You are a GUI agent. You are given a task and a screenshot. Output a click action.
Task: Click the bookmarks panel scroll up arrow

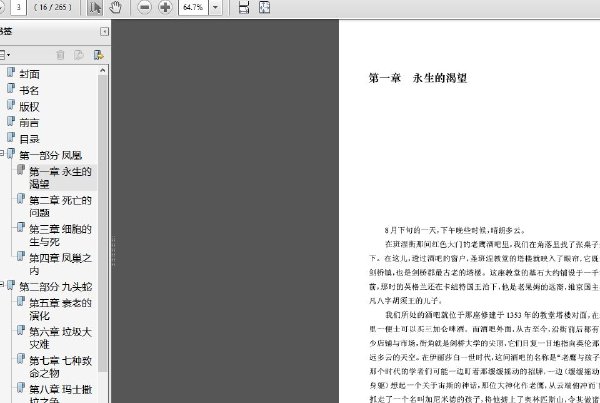point(102,70)
